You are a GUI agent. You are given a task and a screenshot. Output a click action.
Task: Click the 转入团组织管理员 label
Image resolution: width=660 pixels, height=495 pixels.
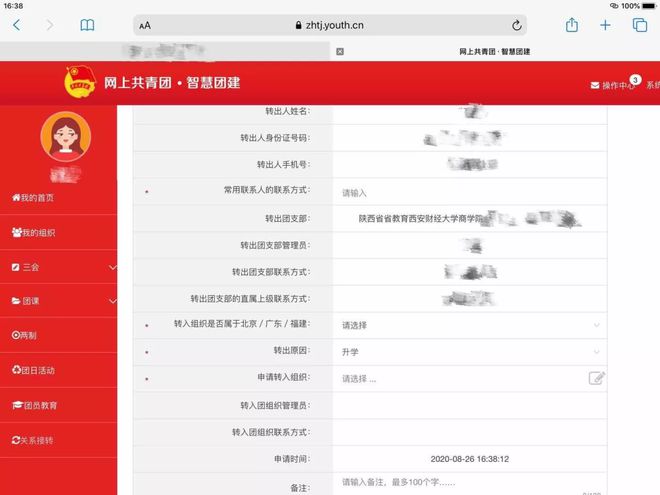pyautogui.click(x=275, y=405)
